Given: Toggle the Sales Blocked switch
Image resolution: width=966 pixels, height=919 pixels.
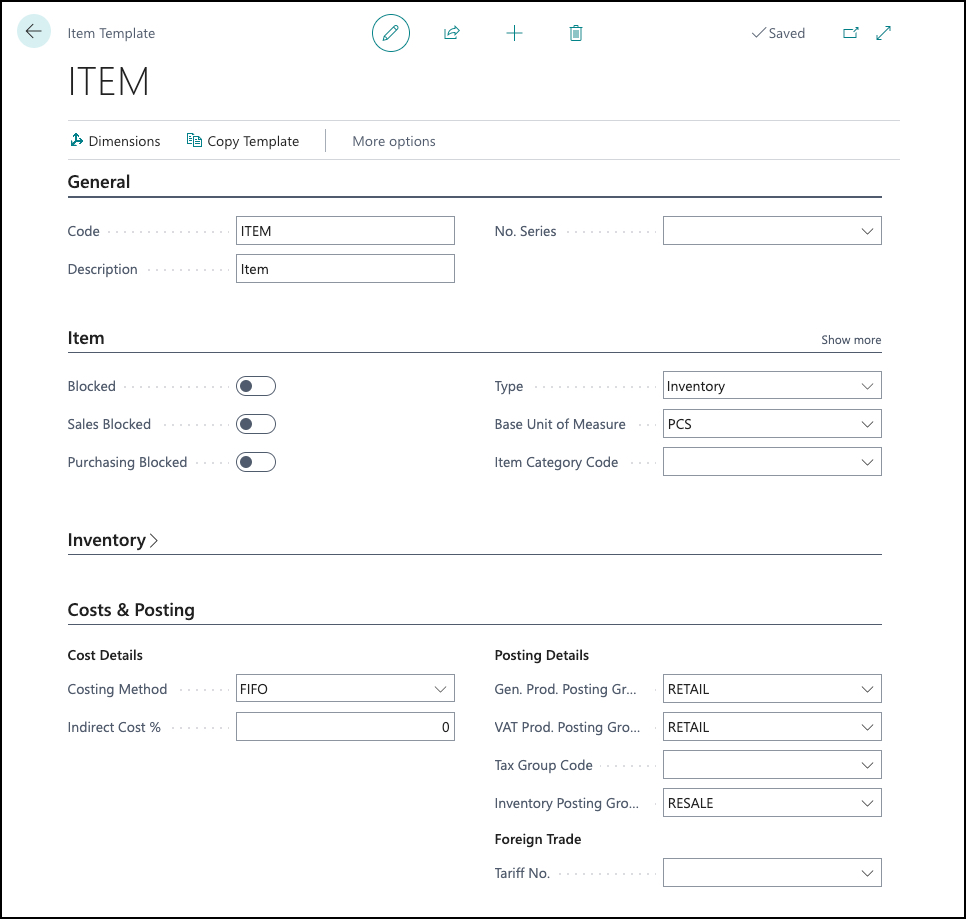Looking at the screenshot, I should pos(256,424).
